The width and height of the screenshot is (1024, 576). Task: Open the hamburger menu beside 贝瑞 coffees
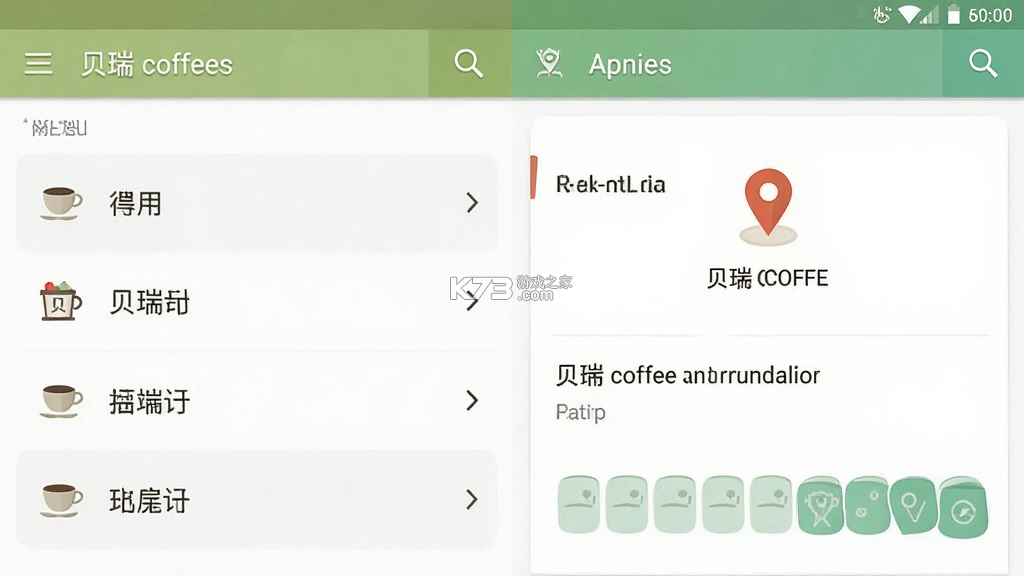point(38,64)
